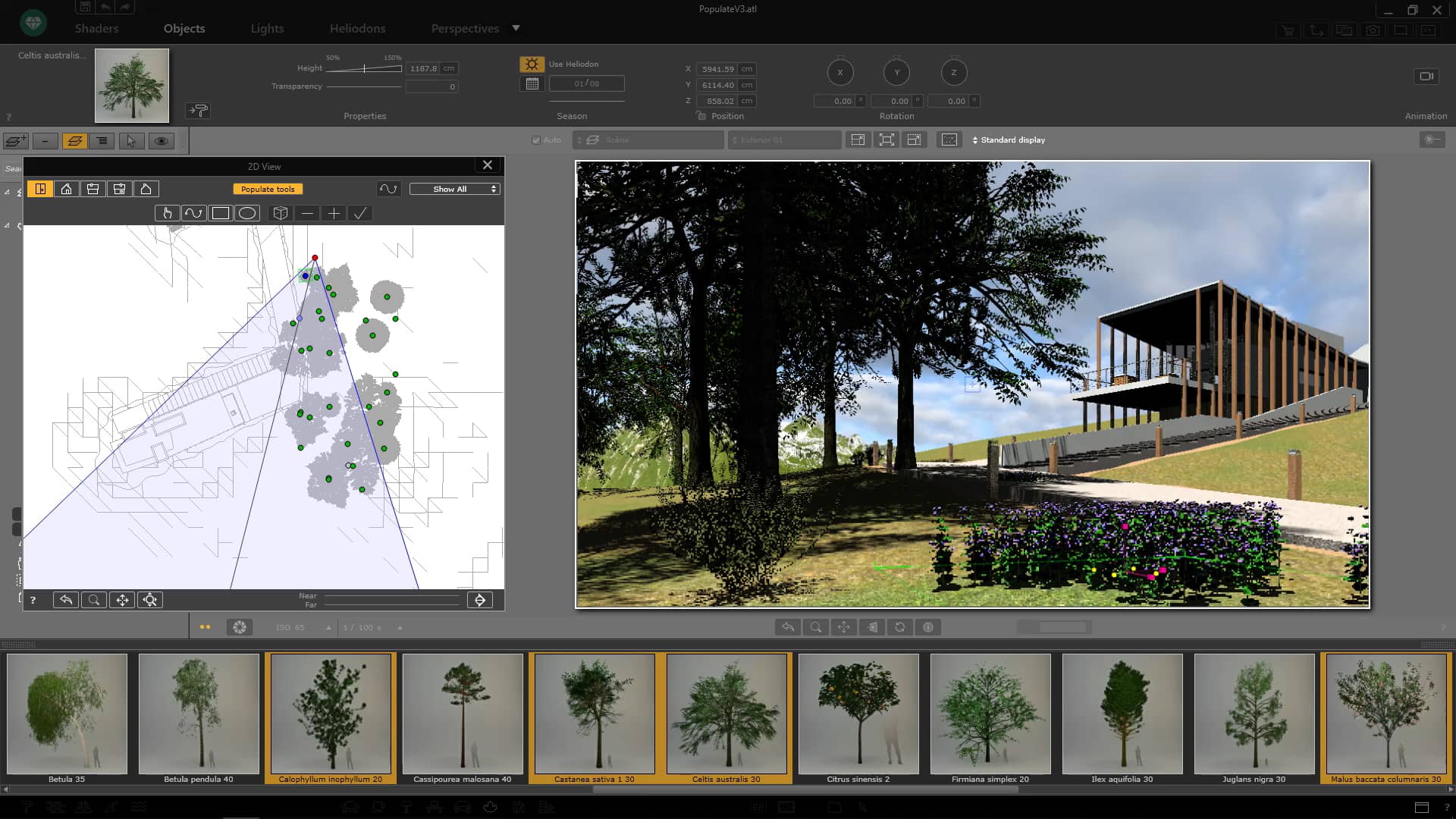Screen dimensions: 1456x819
Task: Click the Populate tools button in 2D View
Action: [x=267, y=189]
